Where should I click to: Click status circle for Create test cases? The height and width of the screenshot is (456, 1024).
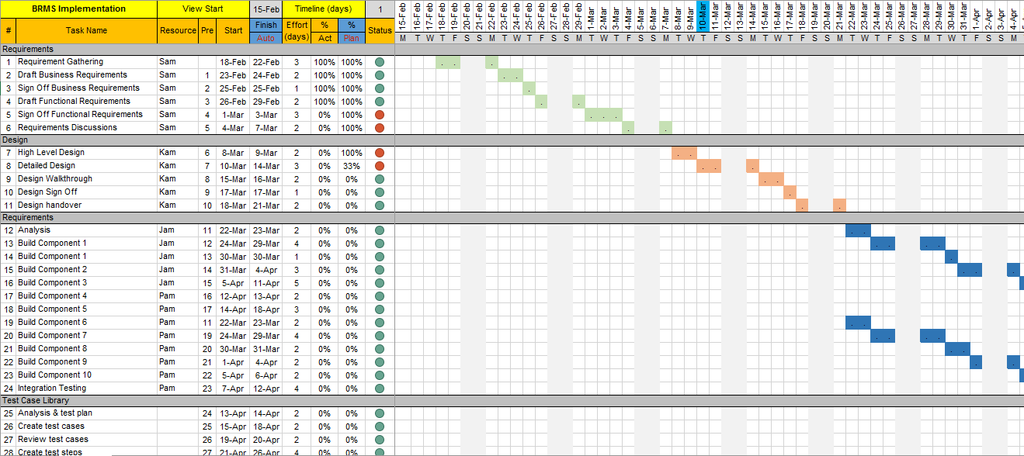(x=379, y=426)
